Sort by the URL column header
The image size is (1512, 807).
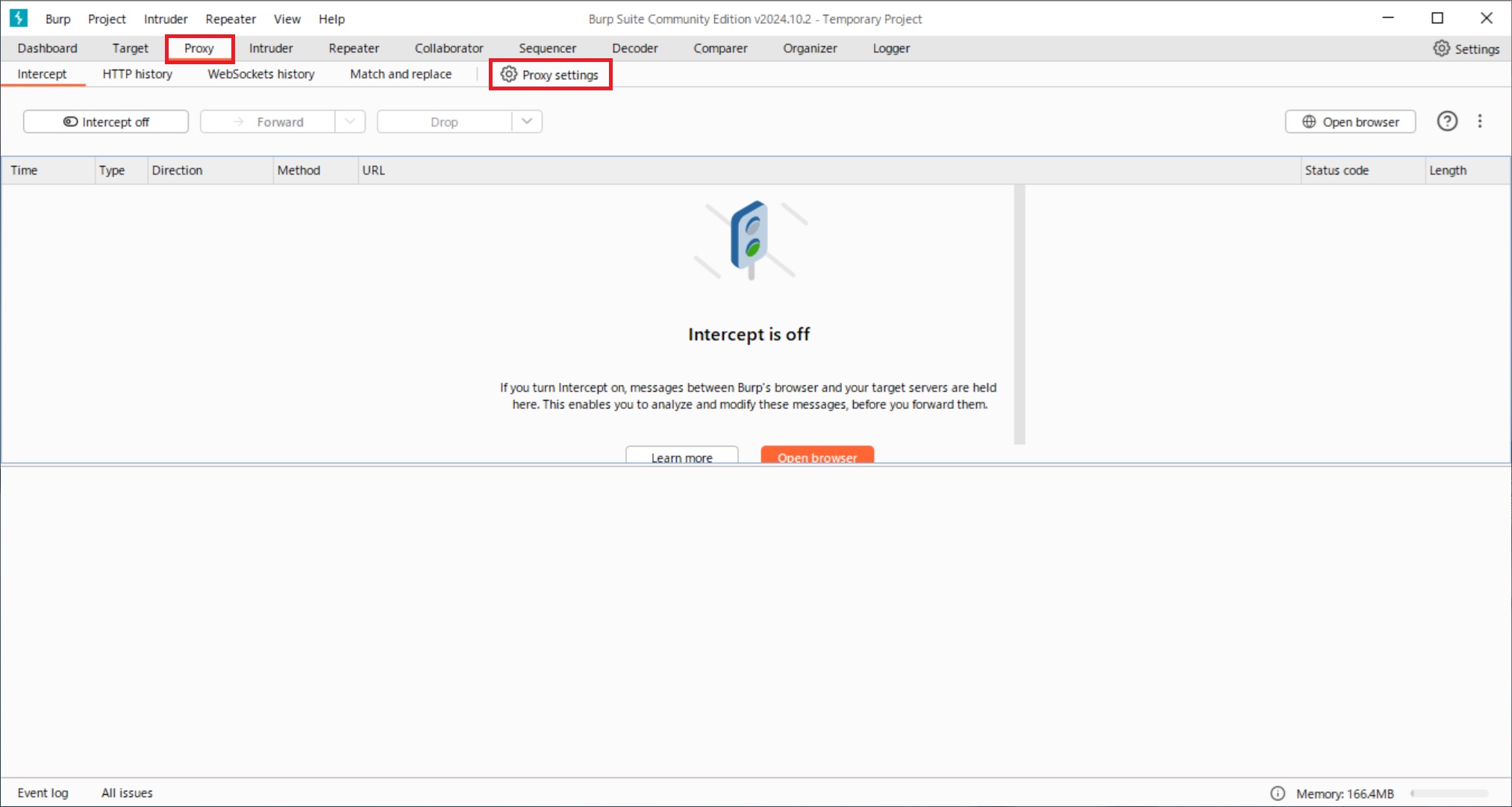point(829,170)
